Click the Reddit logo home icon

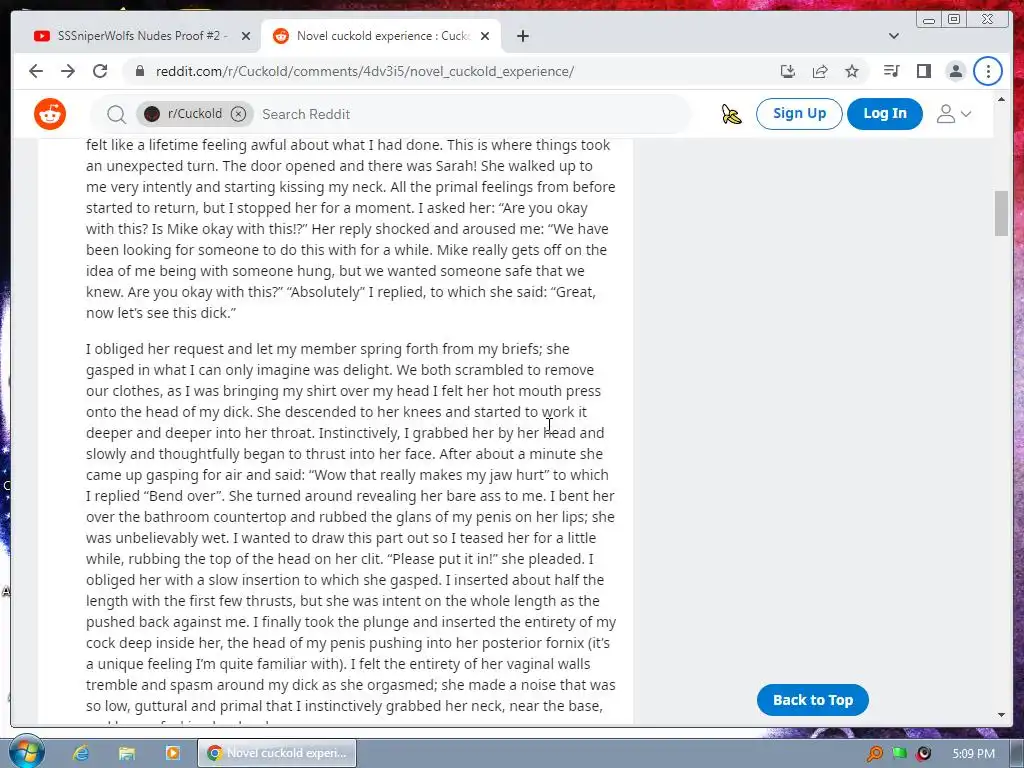click(x=50, y=114)
